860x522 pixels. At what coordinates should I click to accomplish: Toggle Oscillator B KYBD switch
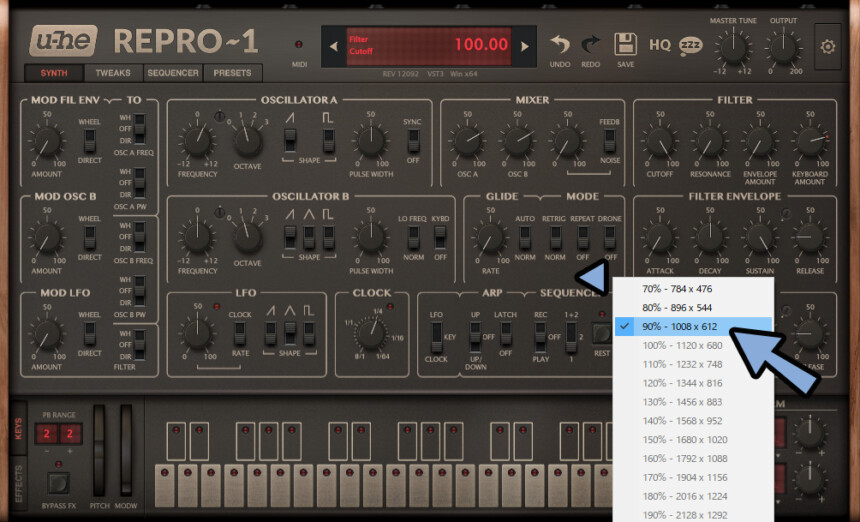click(440, 237)
